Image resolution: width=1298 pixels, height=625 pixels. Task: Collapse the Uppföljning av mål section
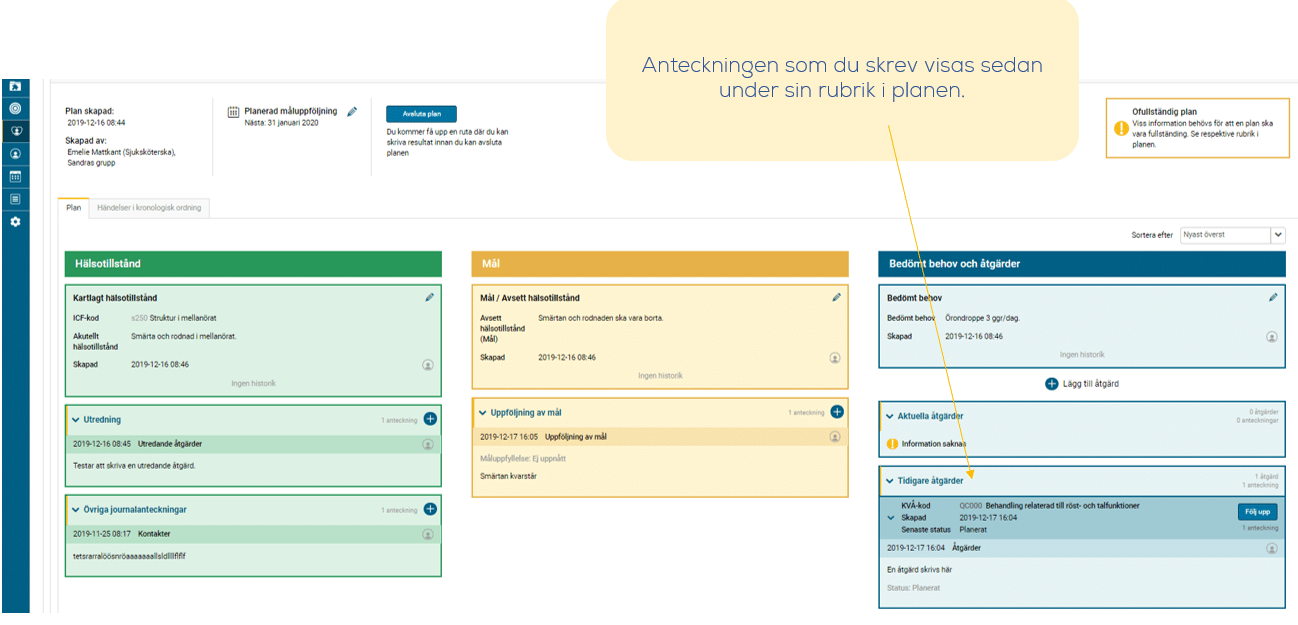pos(483,412)
